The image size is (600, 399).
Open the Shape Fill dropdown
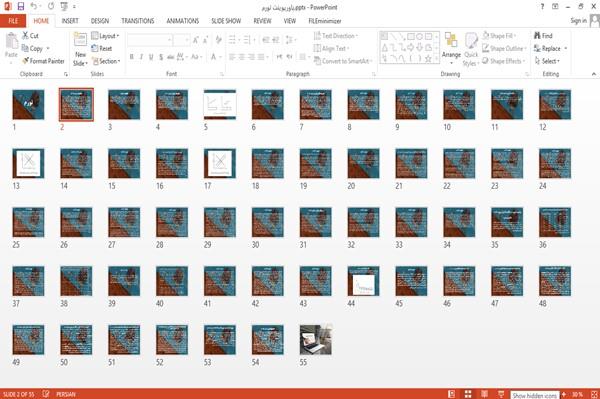pyautogui.click(x=499, y=36)
